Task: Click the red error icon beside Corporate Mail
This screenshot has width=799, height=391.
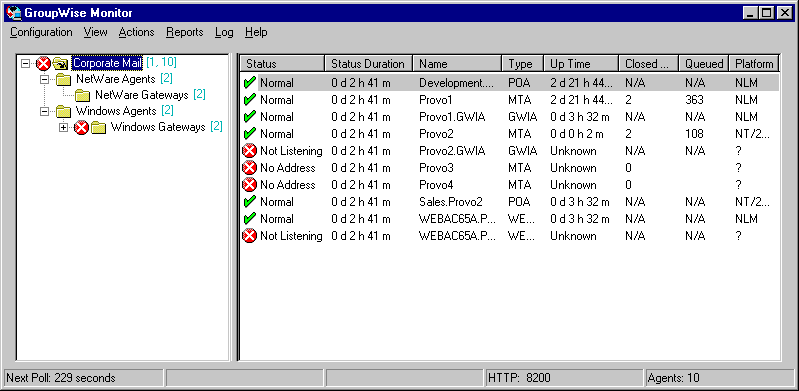Action: tap(44, 64)
